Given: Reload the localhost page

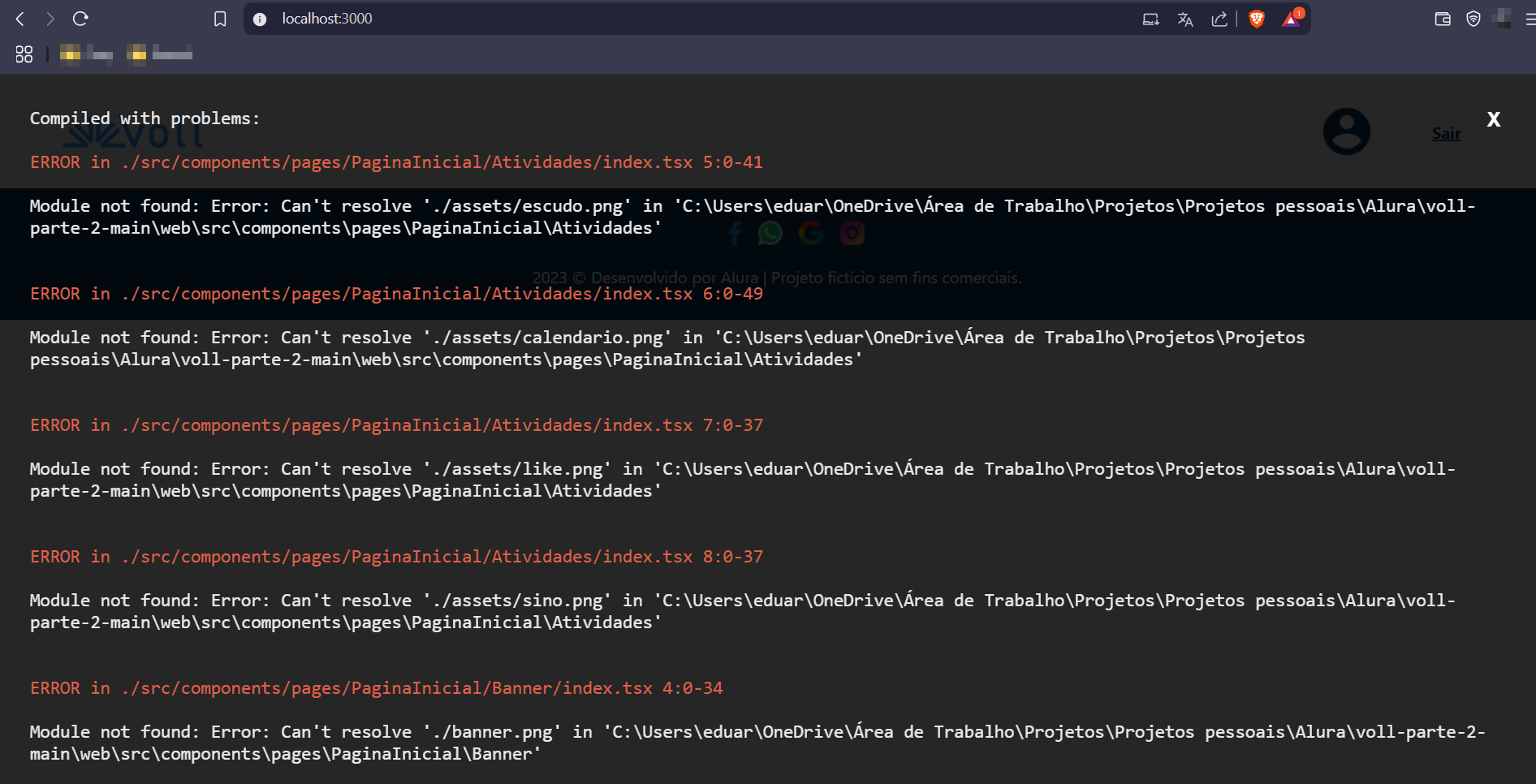Looking at the screenshot, I should tap(80, 19).
